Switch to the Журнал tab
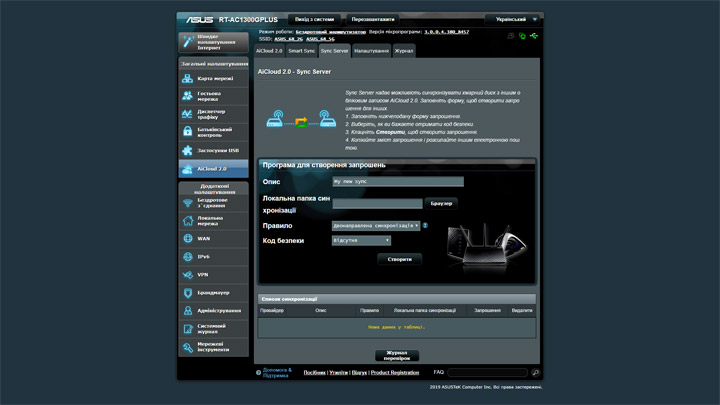Image resolution: width=720 pixels, height=405 pixels. tap(404, 51)
